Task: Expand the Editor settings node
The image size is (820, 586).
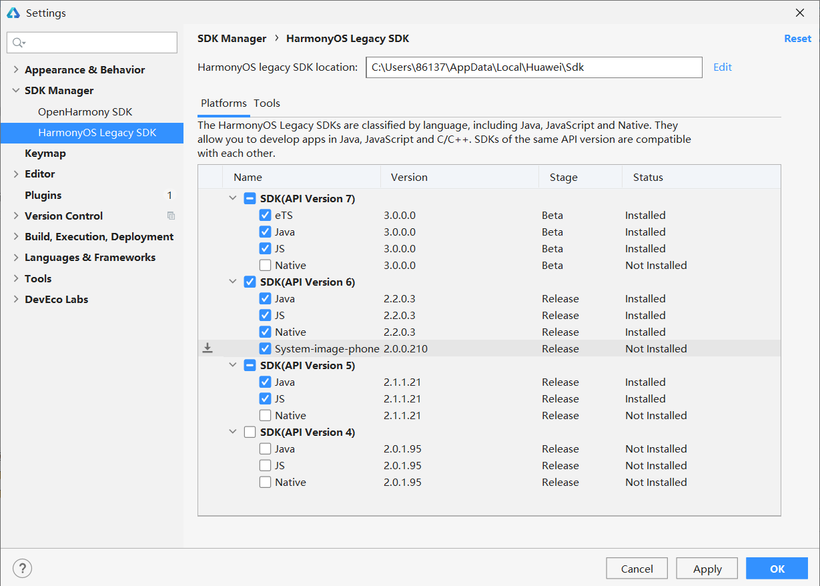Action: point(16,174)
